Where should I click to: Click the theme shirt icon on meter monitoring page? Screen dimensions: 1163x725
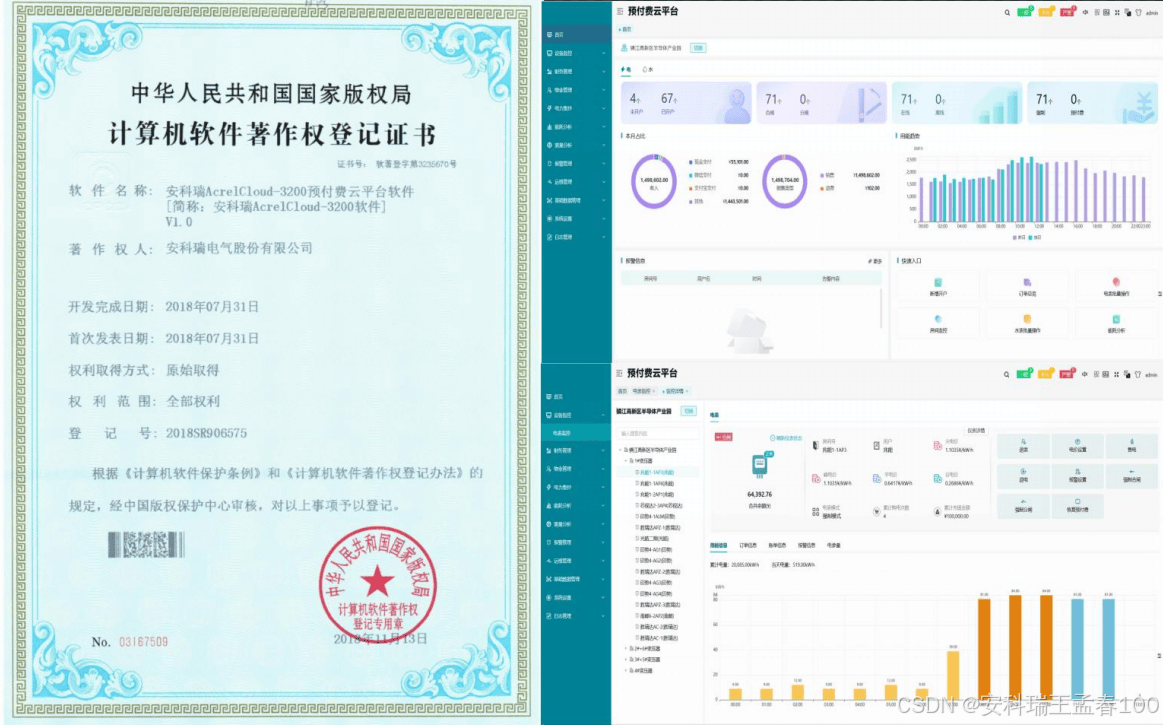tap(1138, 375)
